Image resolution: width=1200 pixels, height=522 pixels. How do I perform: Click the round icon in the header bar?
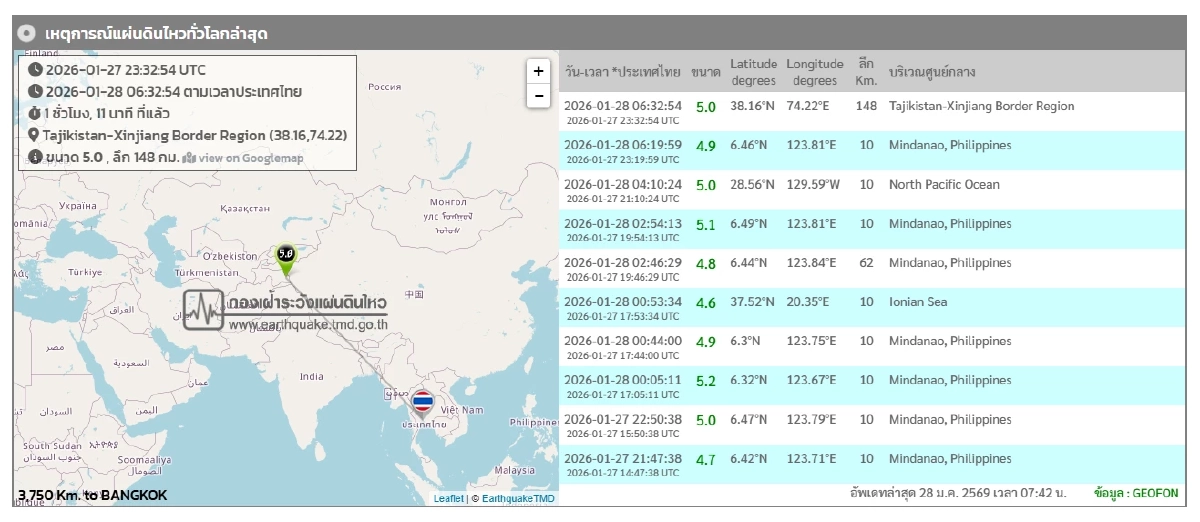(x=27, y=33)
